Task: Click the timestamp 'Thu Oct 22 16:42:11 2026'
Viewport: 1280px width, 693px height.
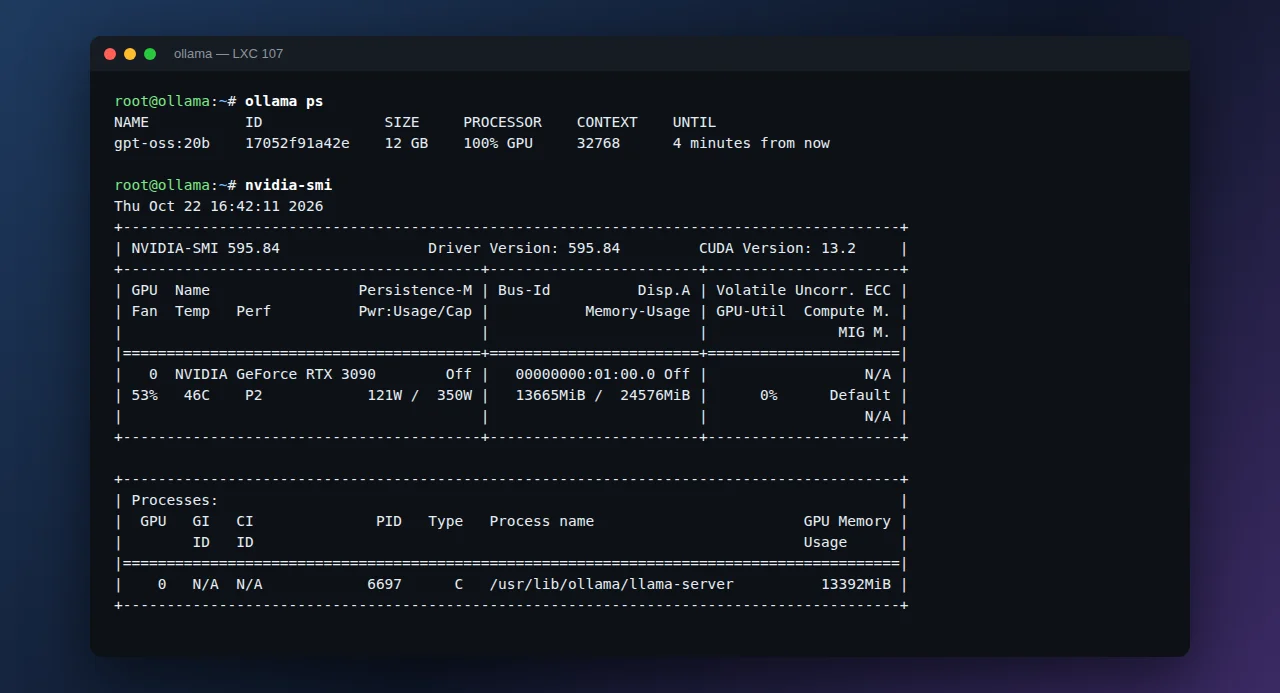Action: (x=219, y=206)
